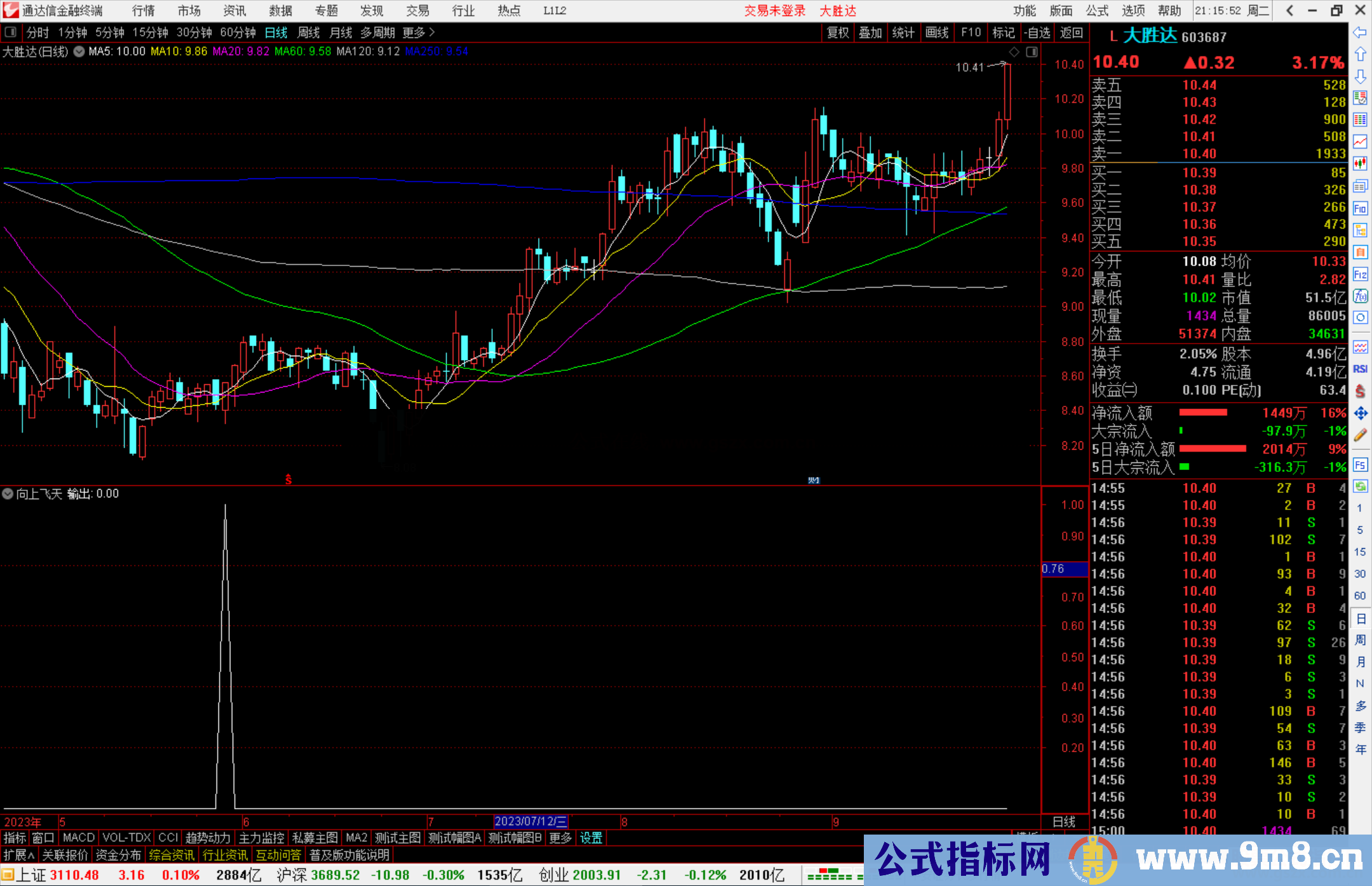Open the line chart sidebar icon
Screen dimensions: 1372x886
pyautogui.click(x=1360, y=142)
